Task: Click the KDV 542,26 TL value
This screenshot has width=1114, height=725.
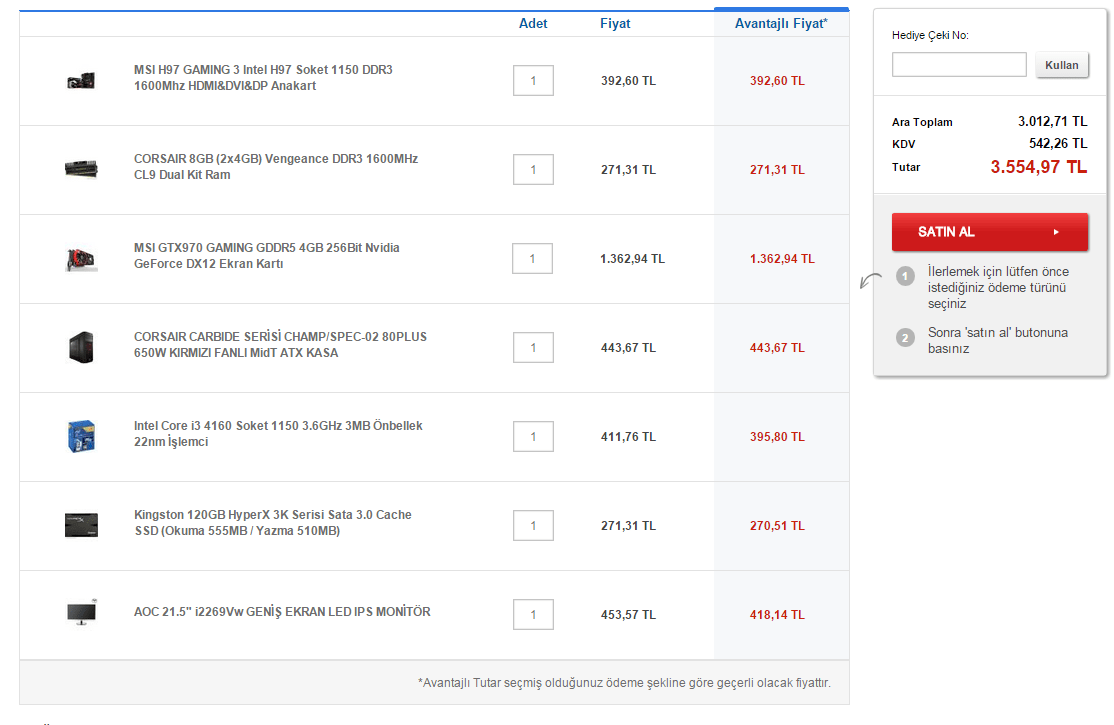Action: tap(1058, 144)
